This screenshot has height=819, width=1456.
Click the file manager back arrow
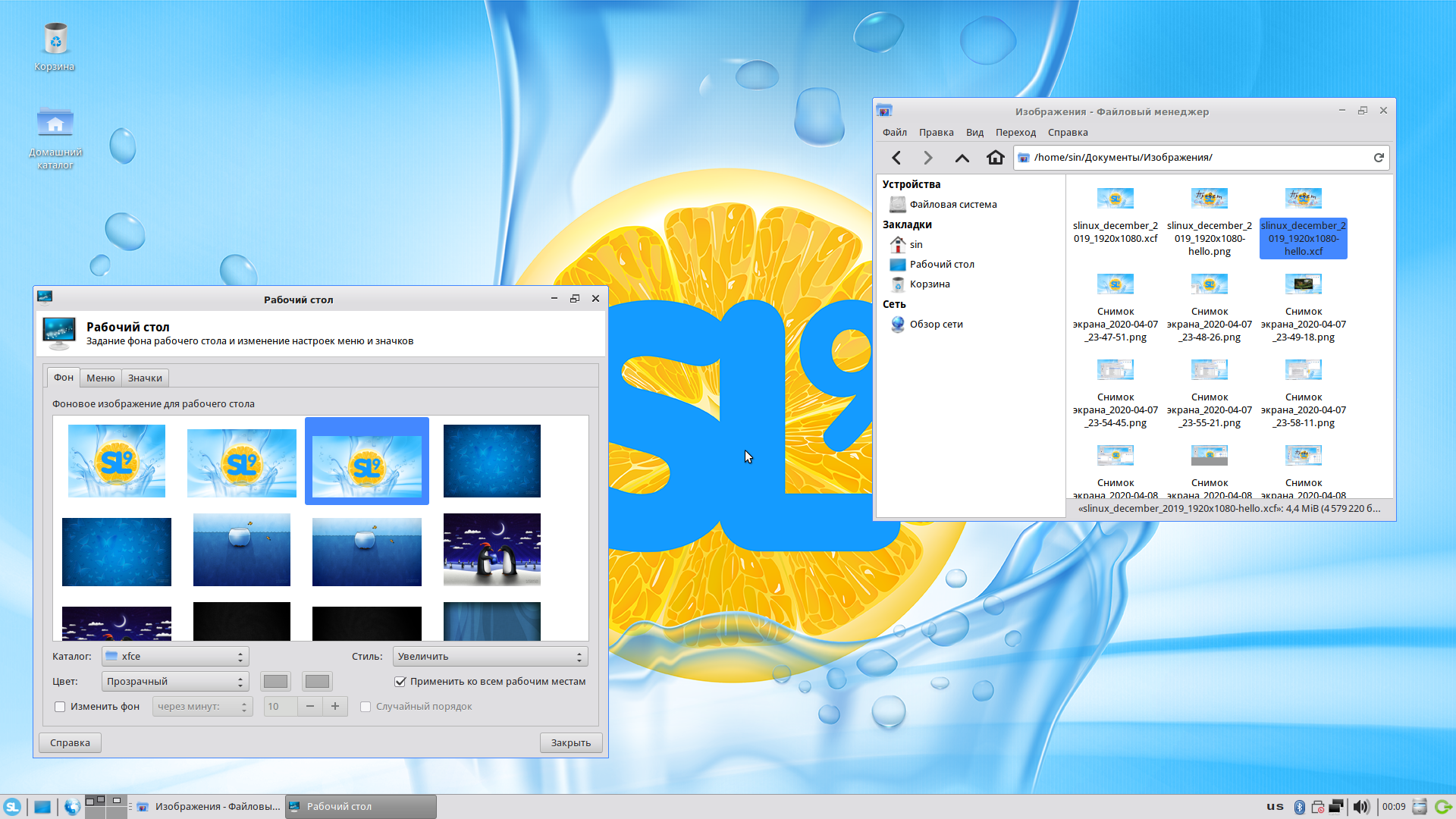(896, 158)
